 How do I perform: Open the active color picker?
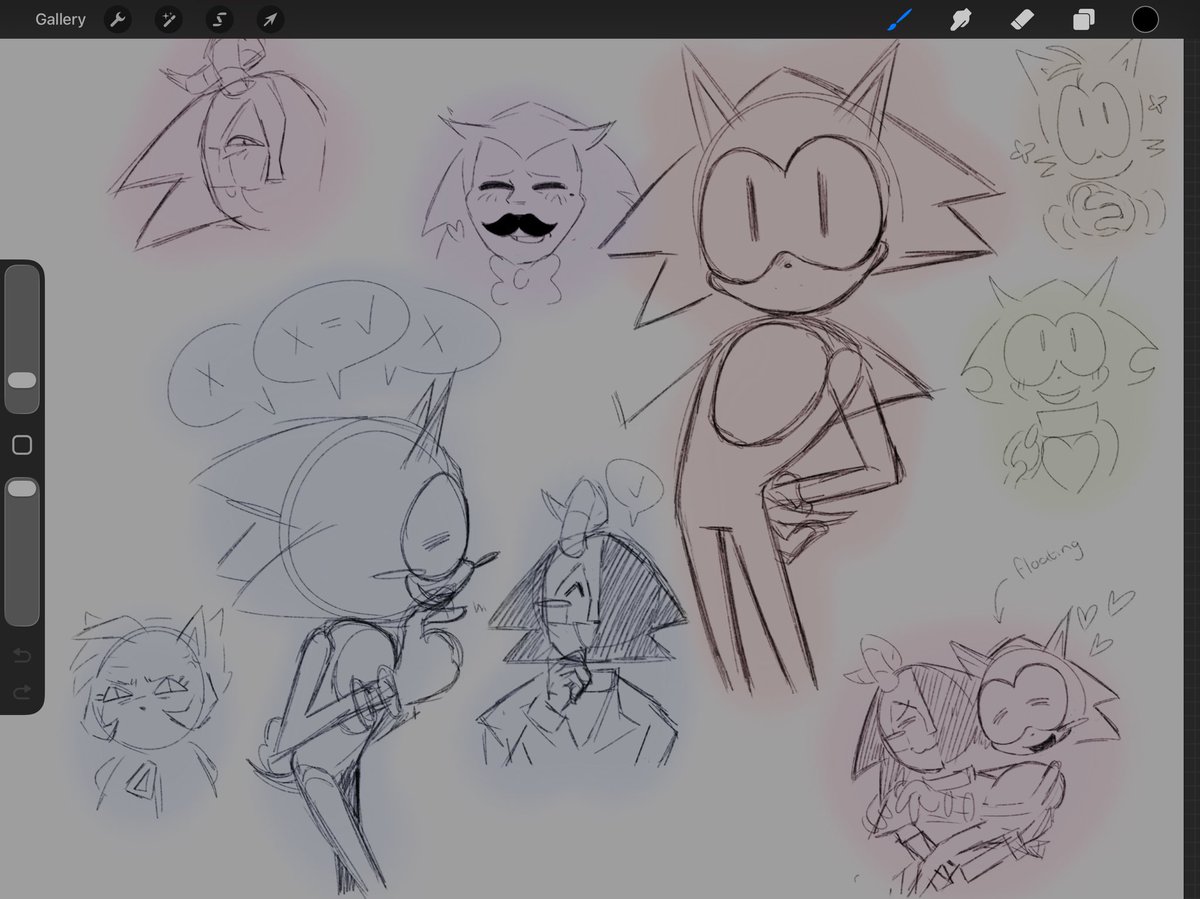(1145, 19)
